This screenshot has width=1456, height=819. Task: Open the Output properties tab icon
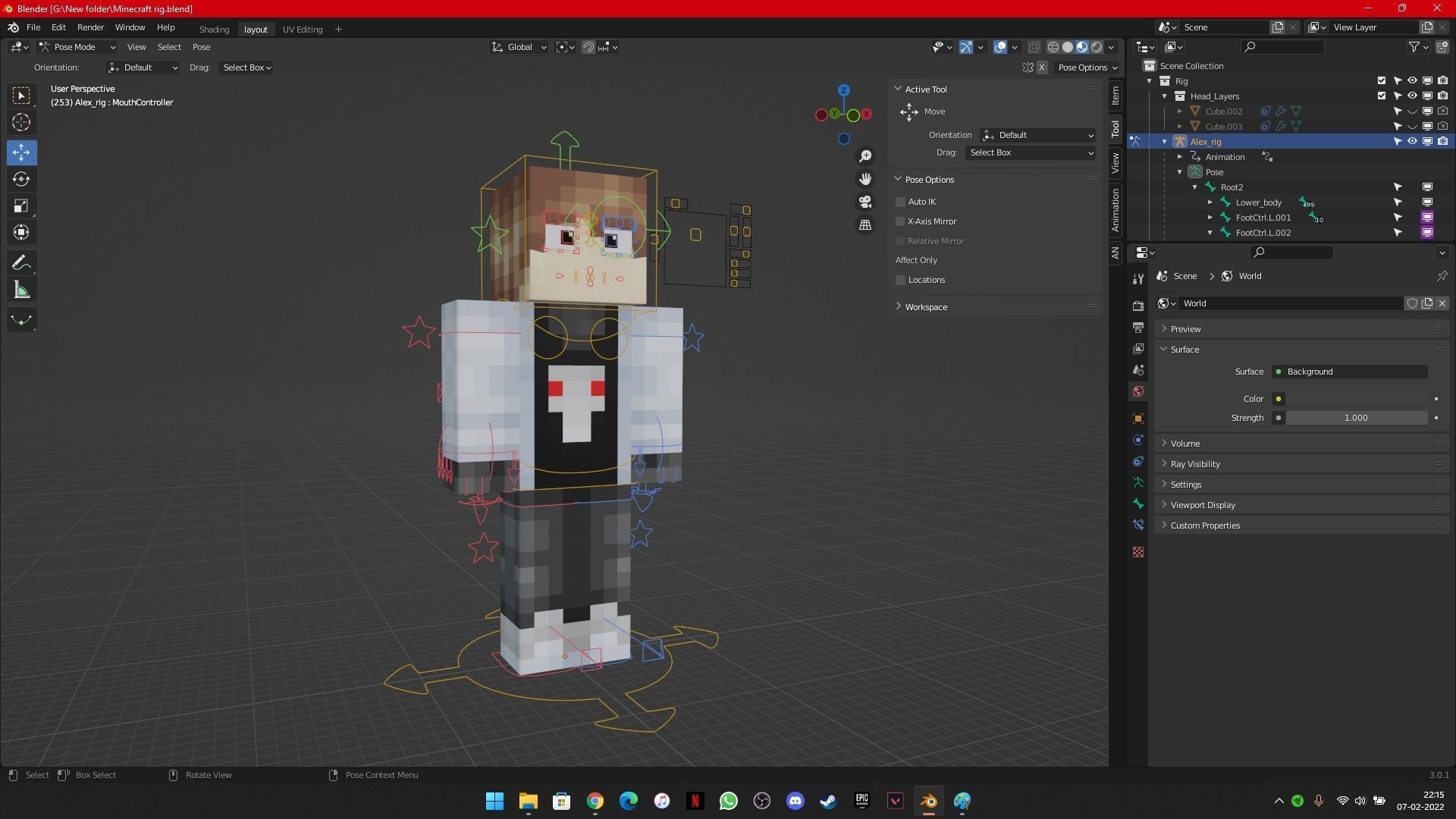(1138, 328)
